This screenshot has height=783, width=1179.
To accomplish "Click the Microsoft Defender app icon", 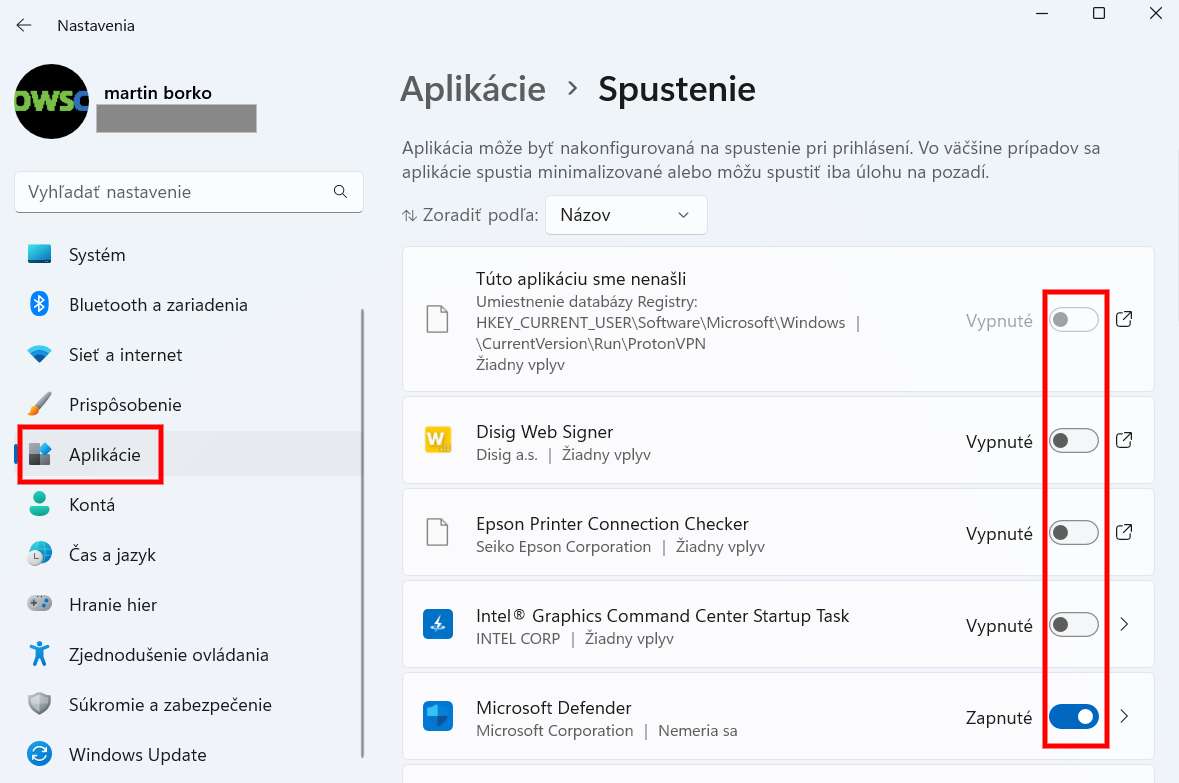I will [x=438, y=716].
